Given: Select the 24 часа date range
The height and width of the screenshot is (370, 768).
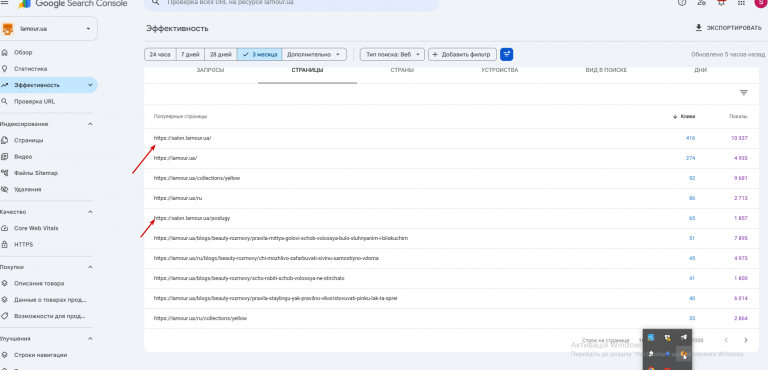Looking at the screenshot, I should pos(160,54).
